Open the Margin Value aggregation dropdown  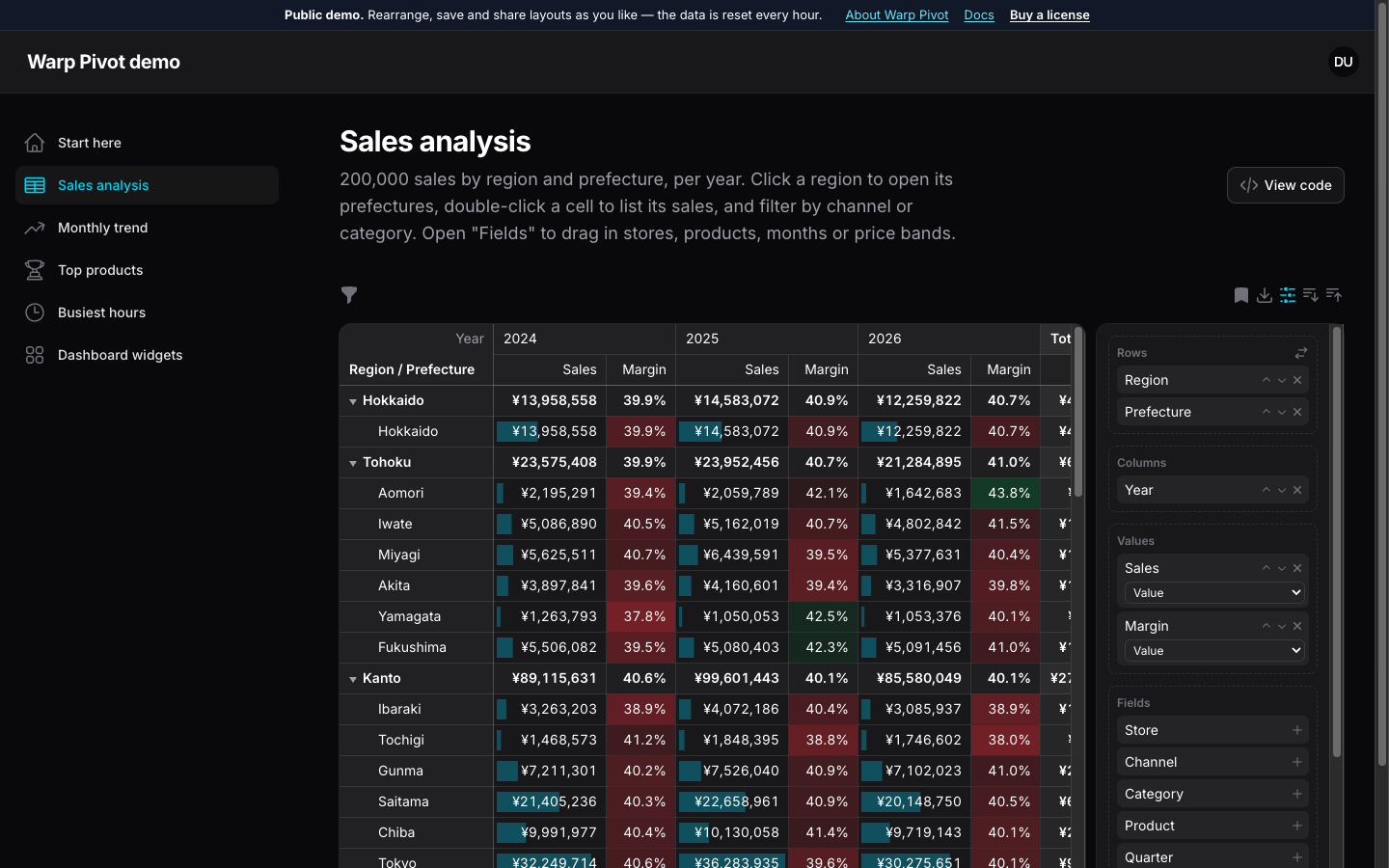1214,651
